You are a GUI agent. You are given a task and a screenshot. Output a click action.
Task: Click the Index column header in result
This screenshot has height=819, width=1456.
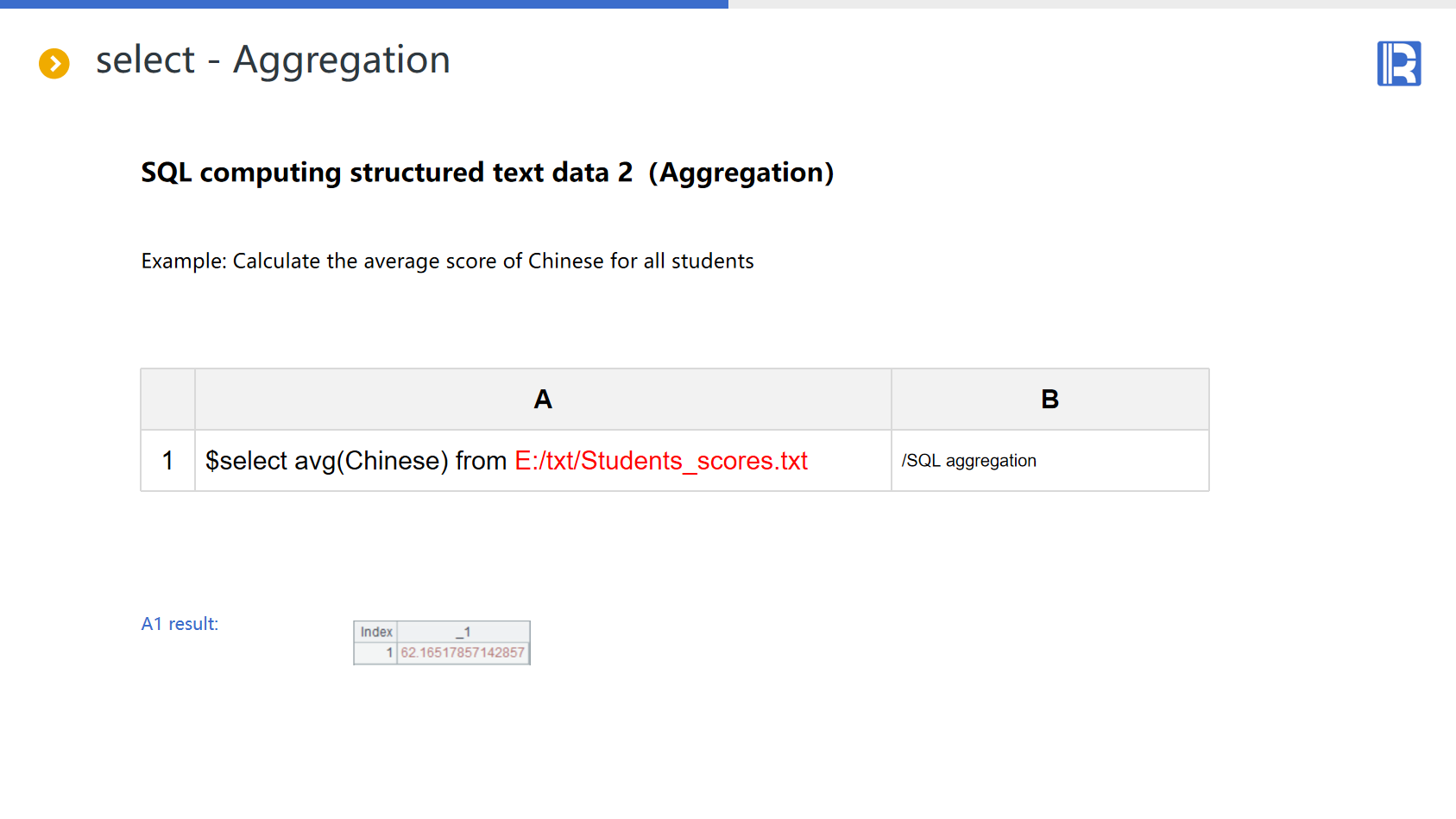pyautogui.click(x=375, y=632)
